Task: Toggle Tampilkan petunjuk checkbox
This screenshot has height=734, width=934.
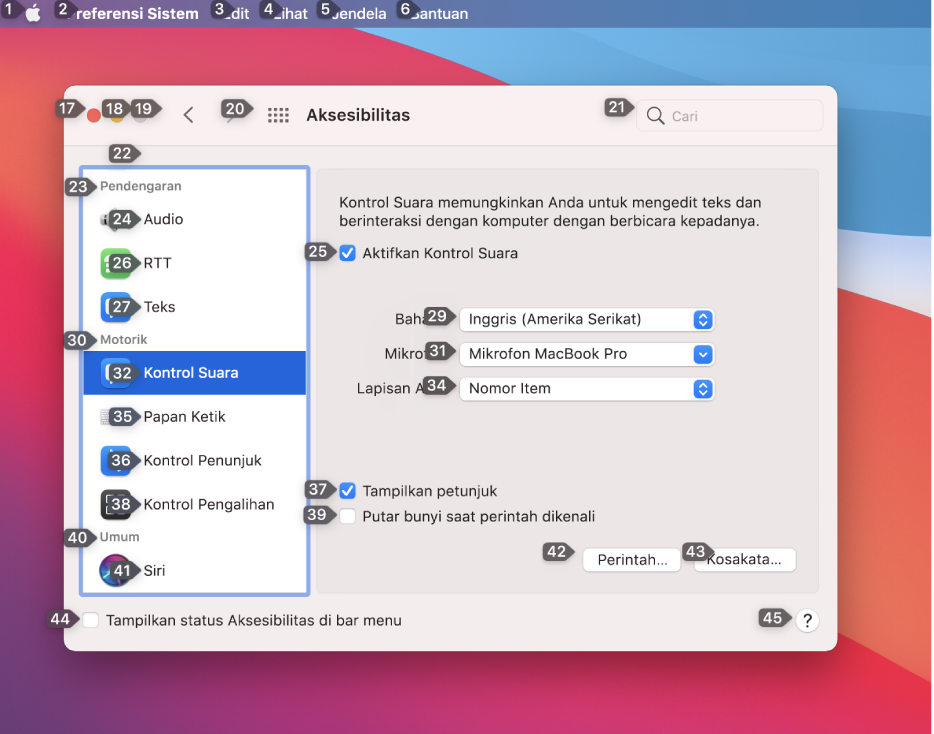Action: (x=348, y=491)
